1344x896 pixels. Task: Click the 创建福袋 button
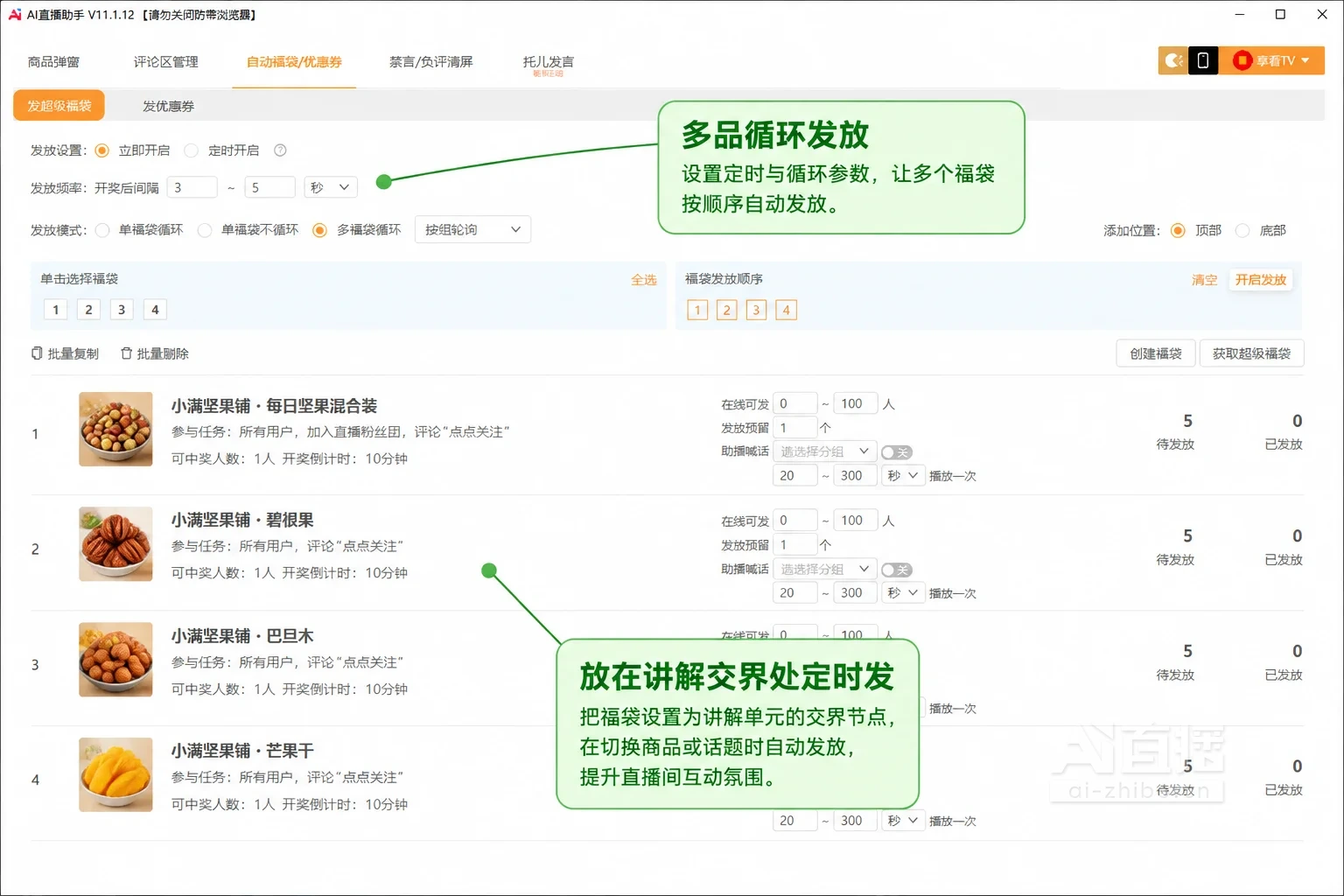pos(1156,353)
